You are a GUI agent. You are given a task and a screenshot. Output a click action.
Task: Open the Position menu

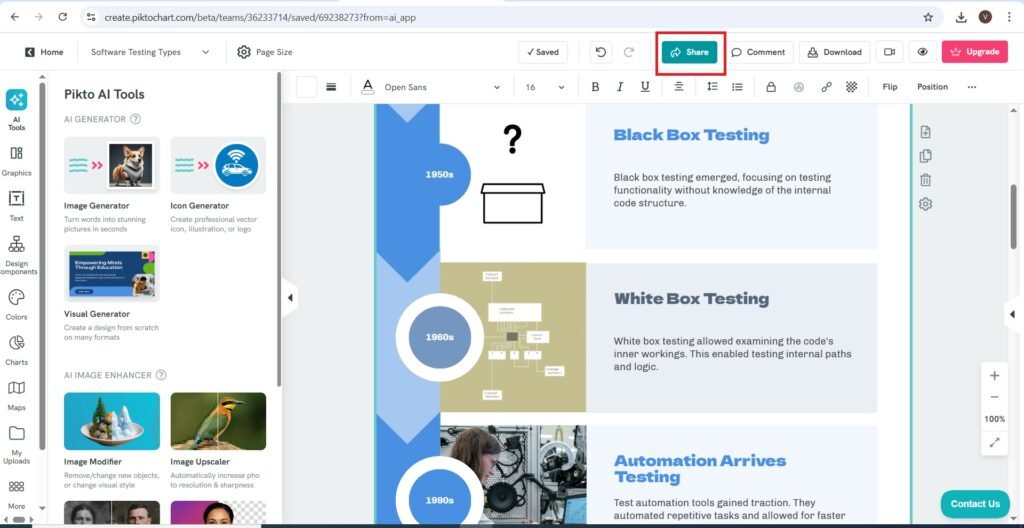coord(932,87)
